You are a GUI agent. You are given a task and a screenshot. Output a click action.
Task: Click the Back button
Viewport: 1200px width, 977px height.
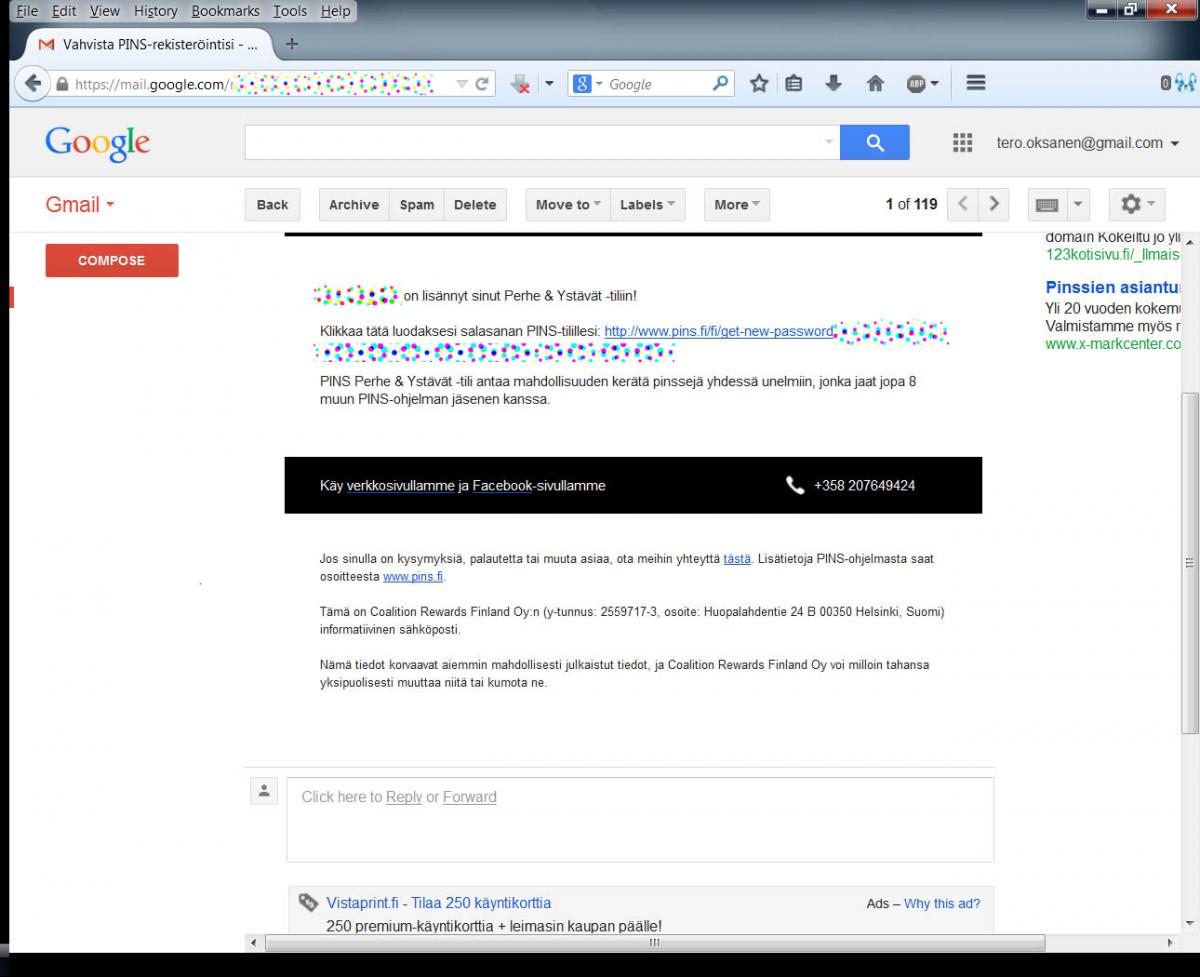click(x=272, y=204)
